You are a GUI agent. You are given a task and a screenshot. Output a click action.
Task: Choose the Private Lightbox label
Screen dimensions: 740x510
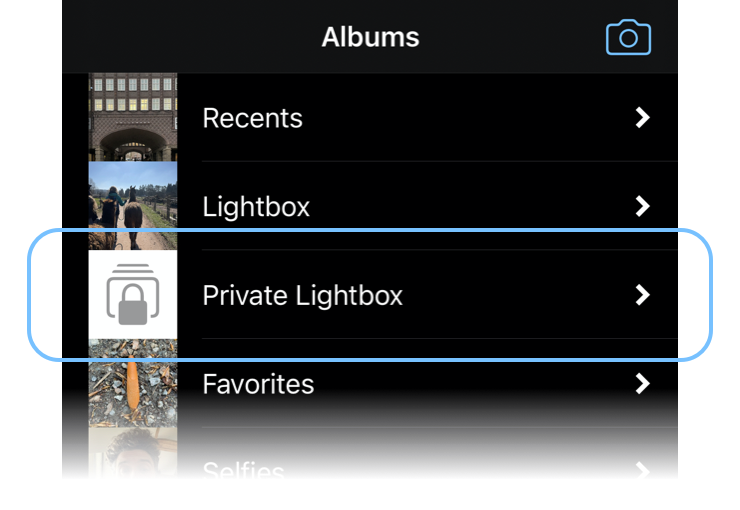pyautogui.click(x=302, y=296)
